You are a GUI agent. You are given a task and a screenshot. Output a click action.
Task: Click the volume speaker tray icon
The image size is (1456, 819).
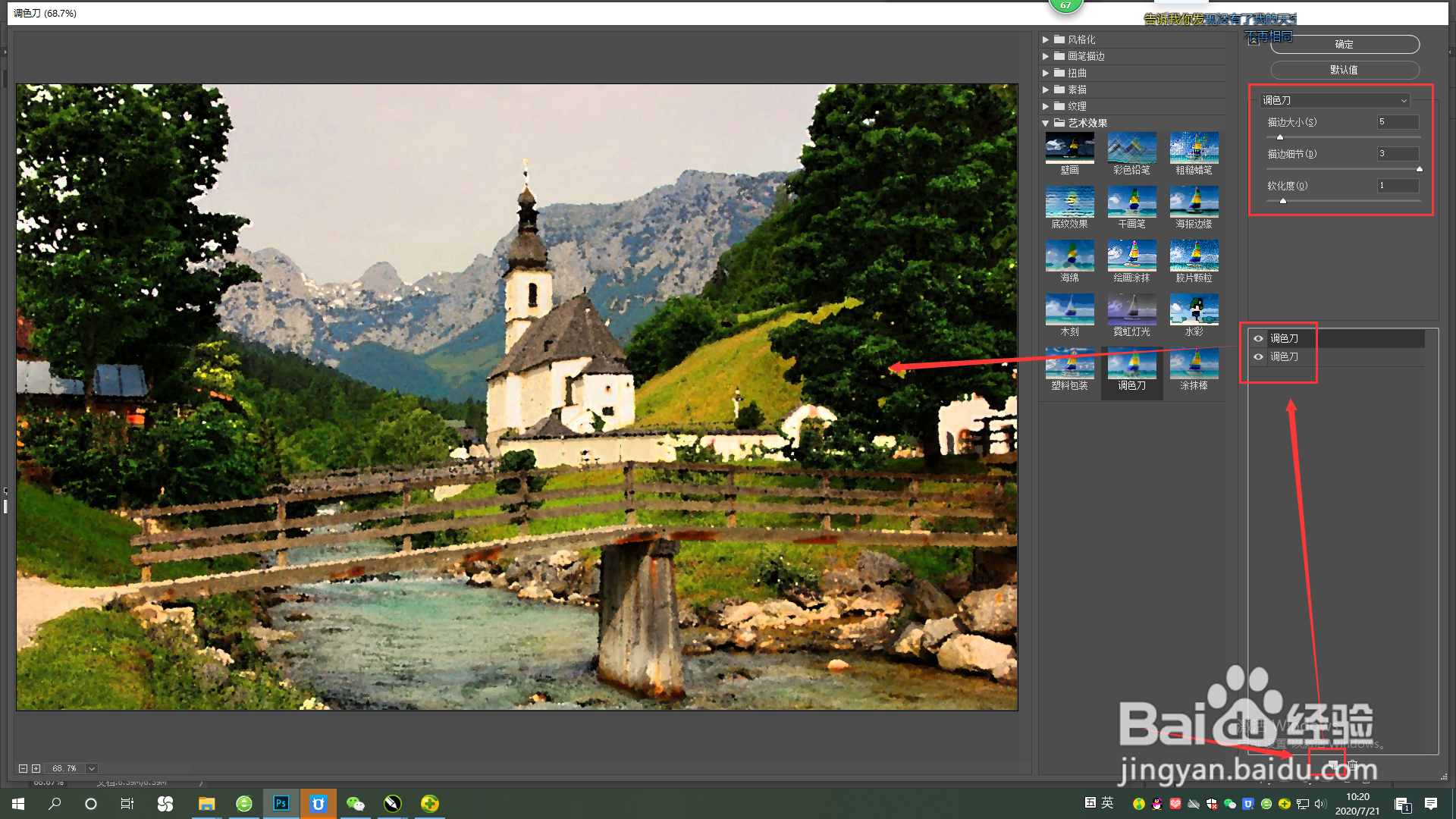(x=1320, y=804)
